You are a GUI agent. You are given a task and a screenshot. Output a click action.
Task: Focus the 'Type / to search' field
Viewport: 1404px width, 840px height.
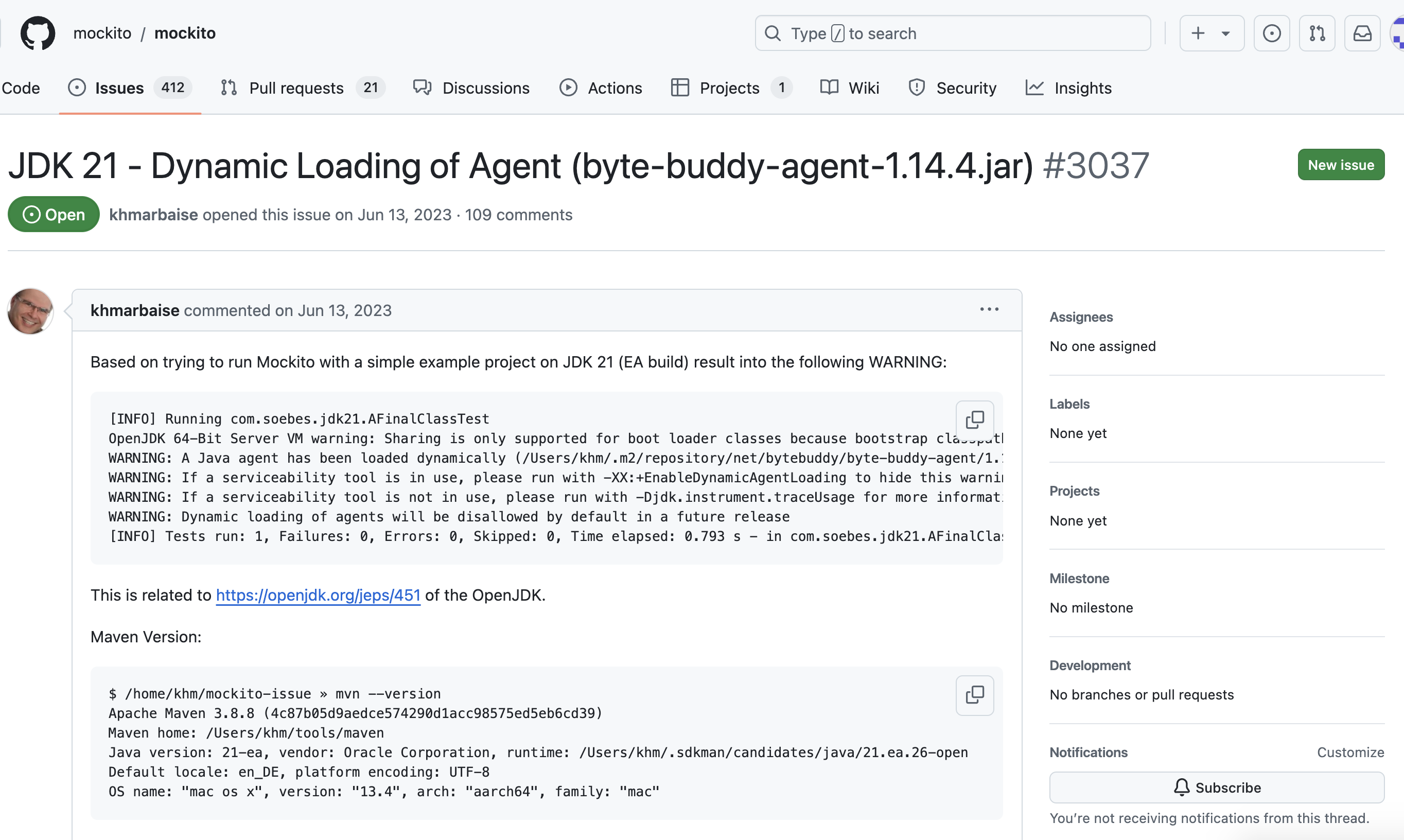click(x=953, y=33)
